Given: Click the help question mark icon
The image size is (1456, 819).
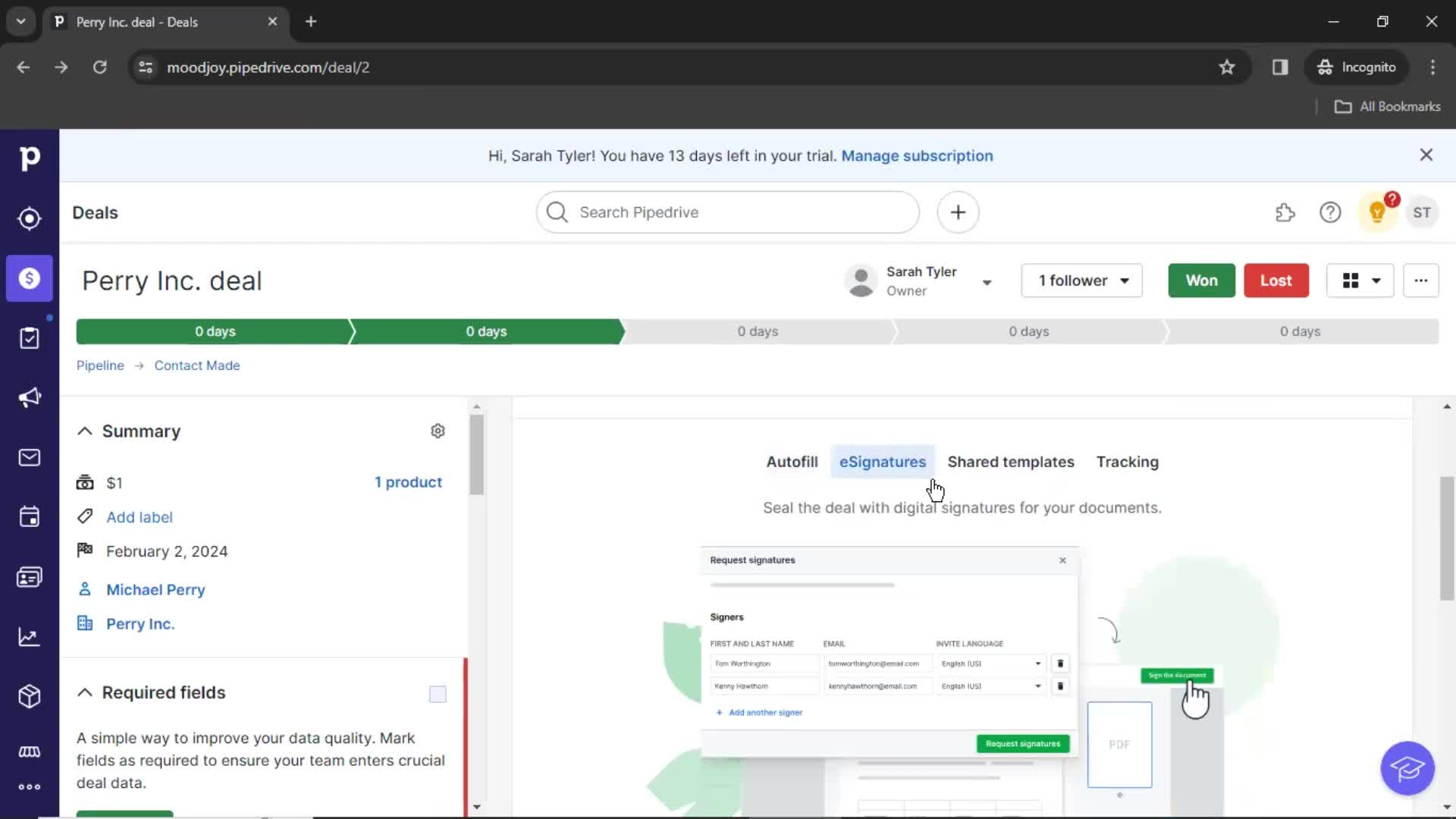Looking at the screenshot, I should coord(1330,212).
